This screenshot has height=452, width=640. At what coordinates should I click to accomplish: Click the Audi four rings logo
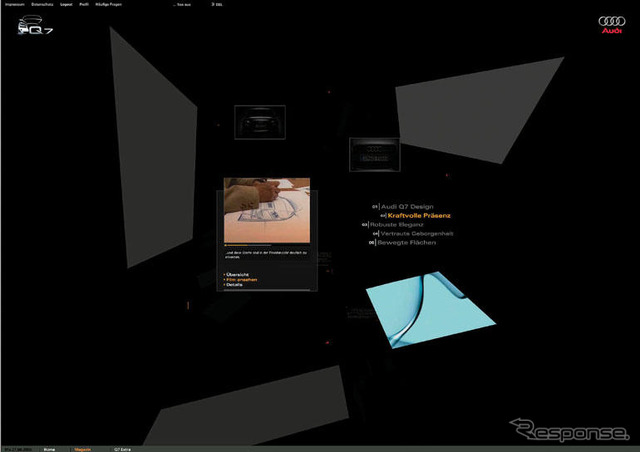(x=611, y=24)
